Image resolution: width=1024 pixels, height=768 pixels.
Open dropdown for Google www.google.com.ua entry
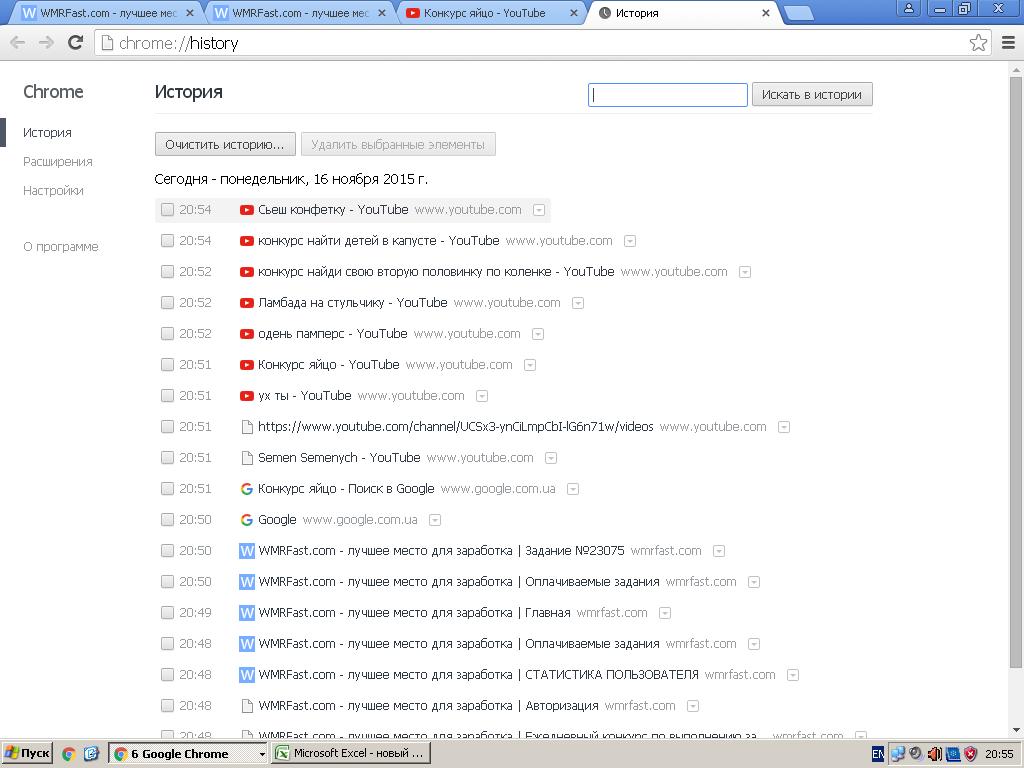coord(434,520)
